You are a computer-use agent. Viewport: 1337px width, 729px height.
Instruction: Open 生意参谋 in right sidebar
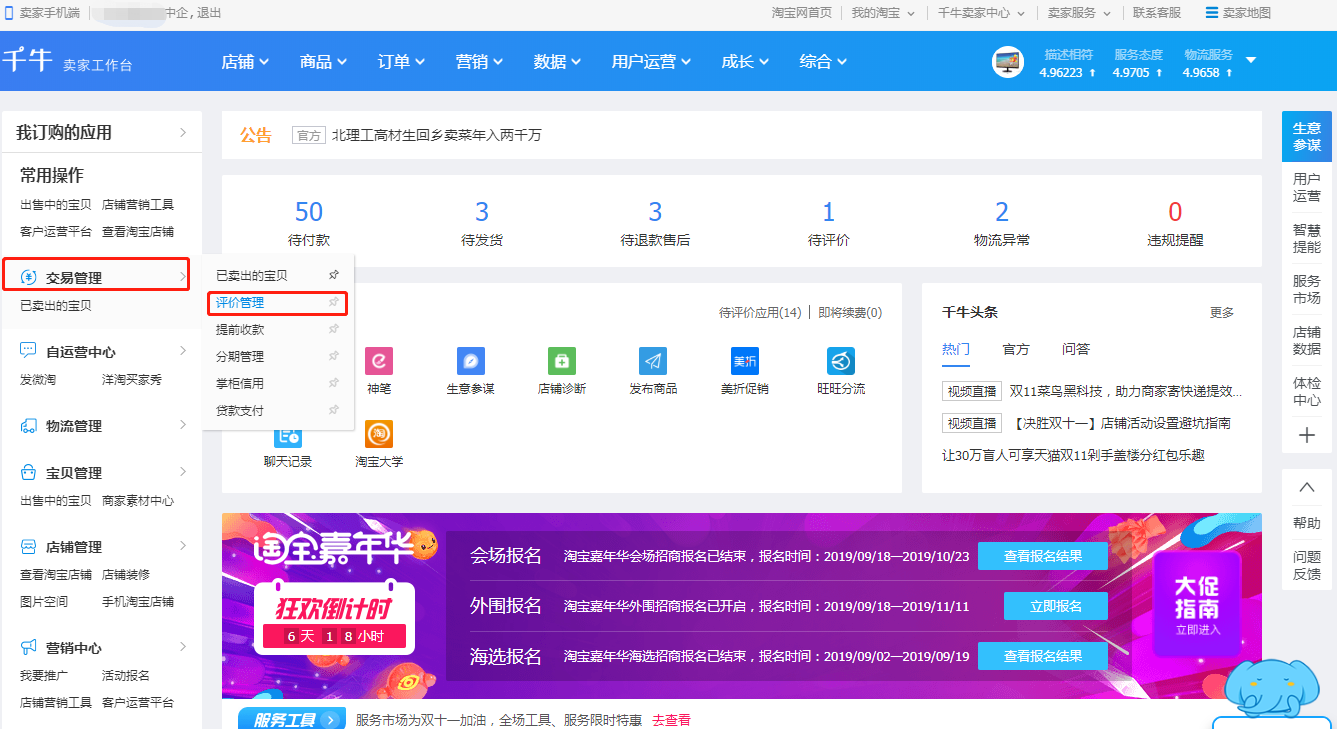coord(1307,136)
